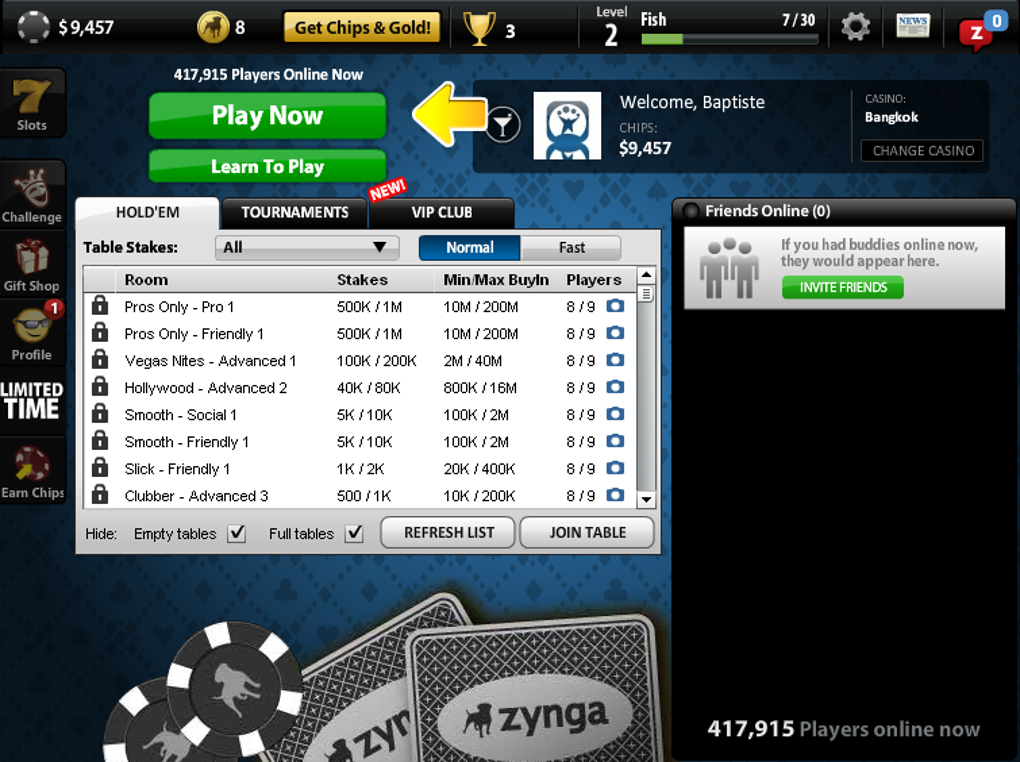Click the green Play Now button

tap(267, 116)
